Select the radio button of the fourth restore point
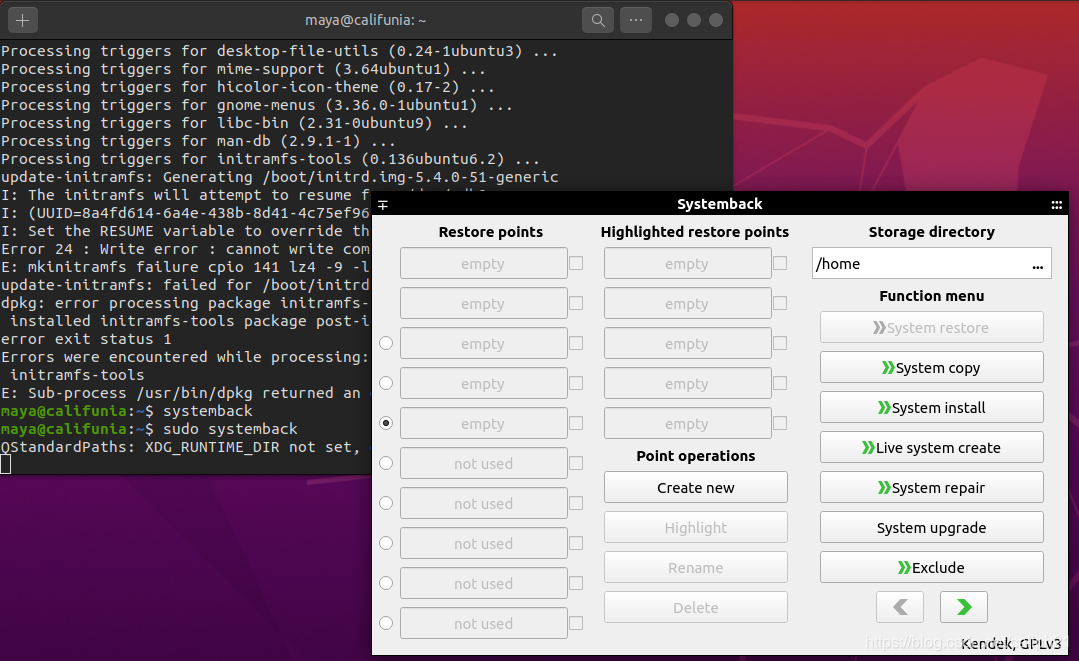1079x661 pixels. click(386, 383)
